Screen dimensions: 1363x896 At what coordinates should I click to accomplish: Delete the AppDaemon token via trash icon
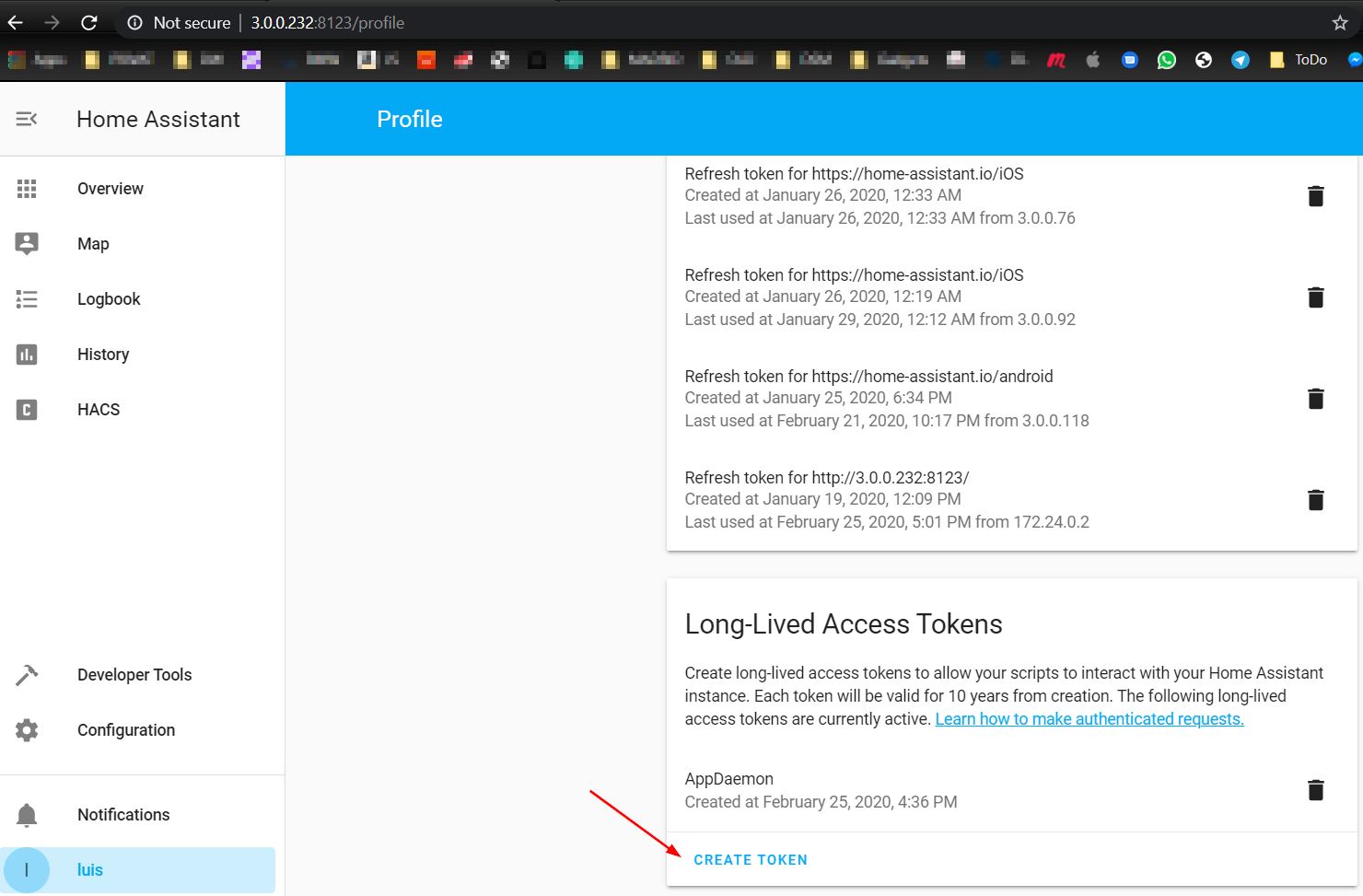tap(1315, 789)
